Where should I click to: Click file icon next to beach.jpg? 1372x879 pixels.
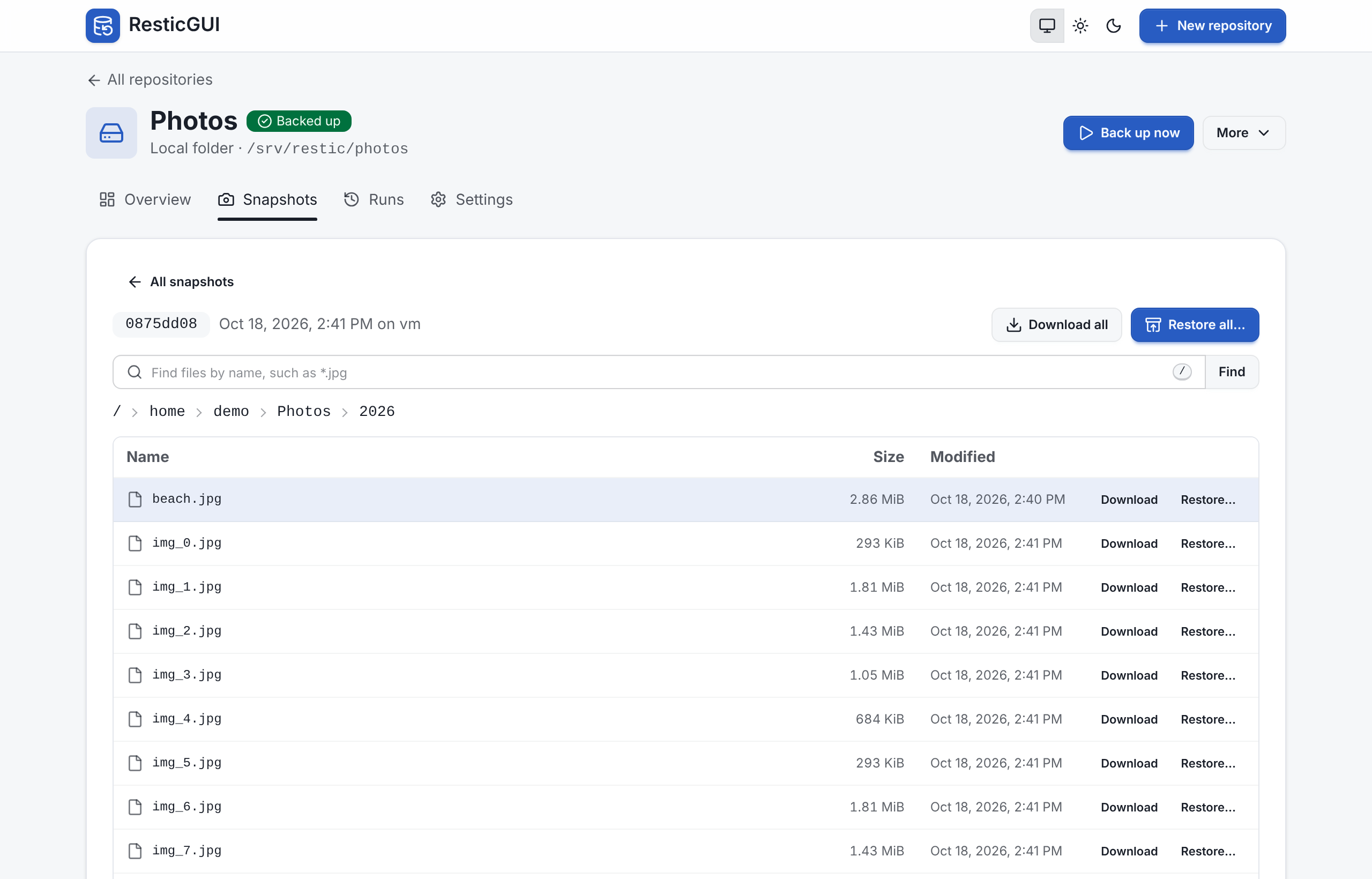click(x=135, y=500)
